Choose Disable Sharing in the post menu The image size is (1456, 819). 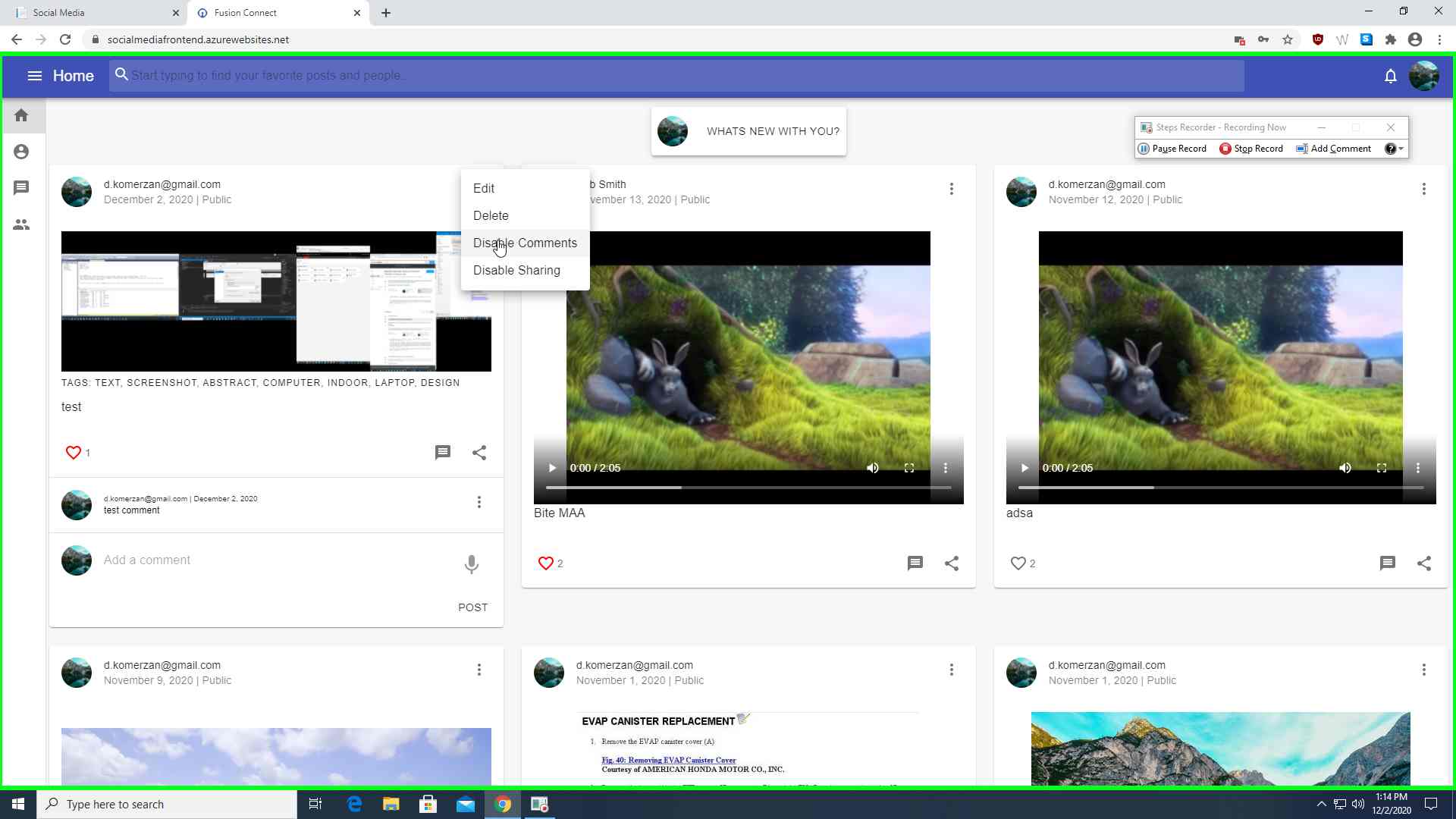pyautogui.click(x=525, y=270)
